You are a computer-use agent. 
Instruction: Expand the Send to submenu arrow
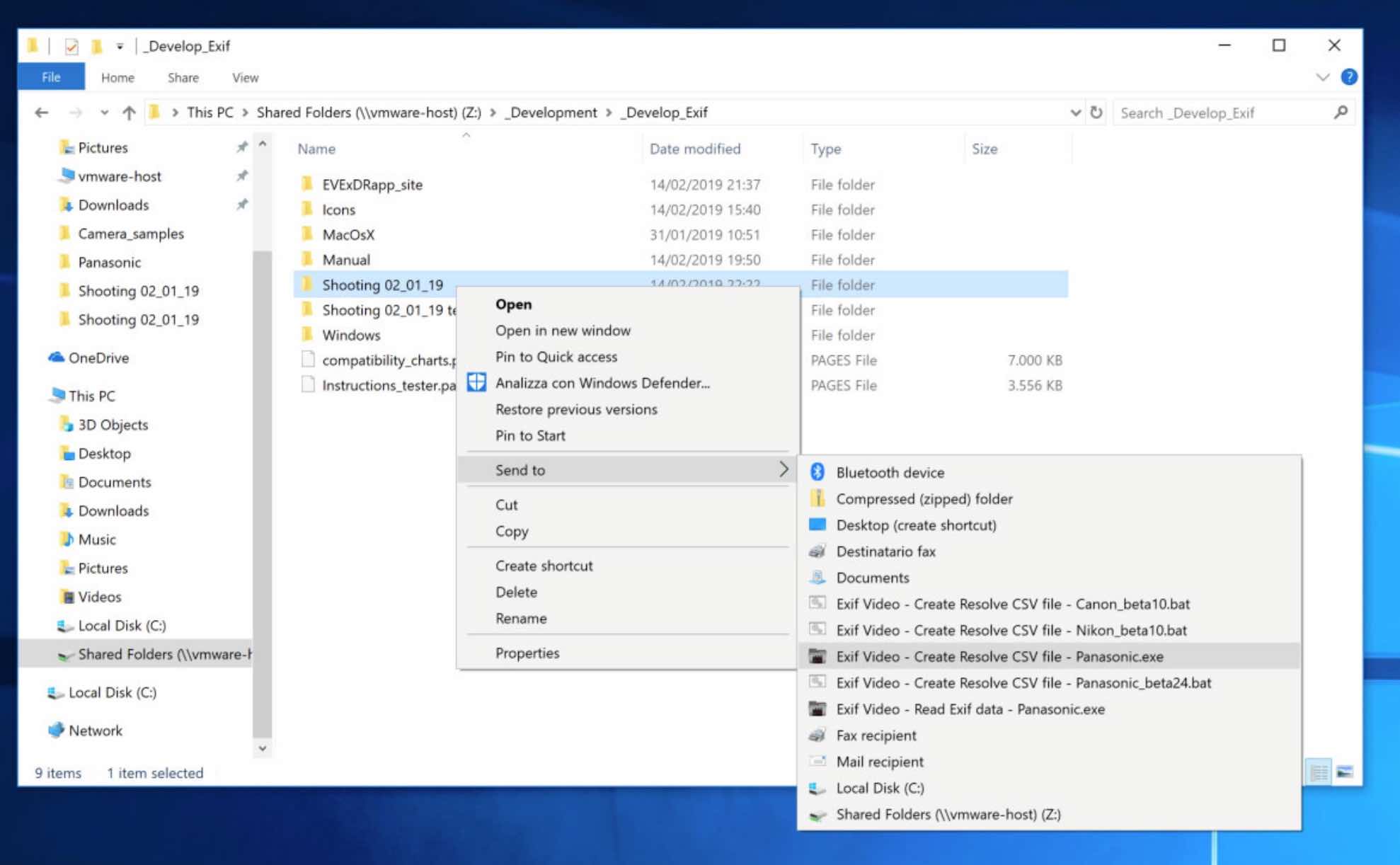(784, 469)
